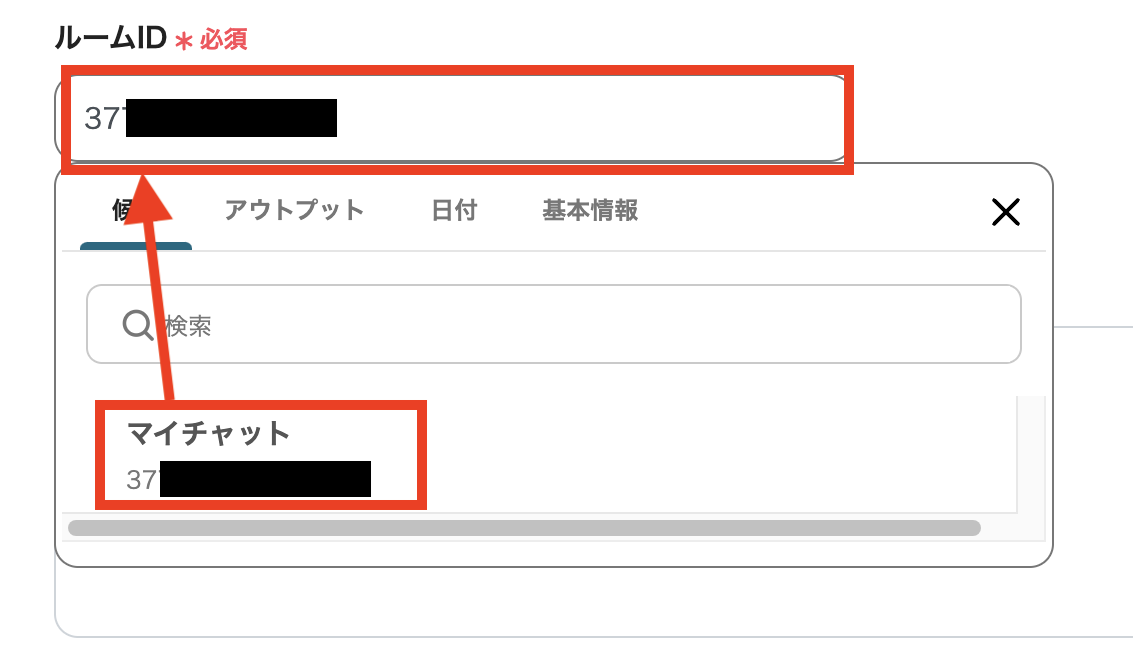
Task: Click the scrollbar track right of thumb
Action: 1012,528
